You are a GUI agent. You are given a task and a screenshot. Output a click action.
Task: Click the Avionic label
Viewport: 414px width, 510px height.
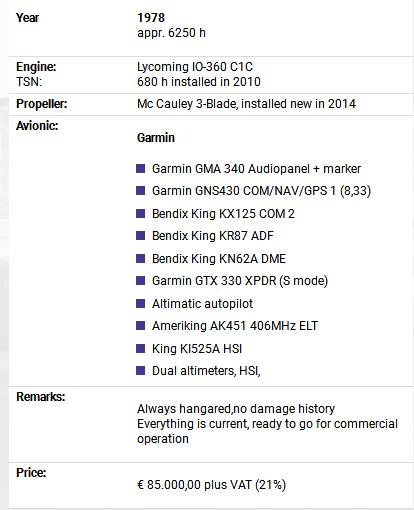click(37, 126)
